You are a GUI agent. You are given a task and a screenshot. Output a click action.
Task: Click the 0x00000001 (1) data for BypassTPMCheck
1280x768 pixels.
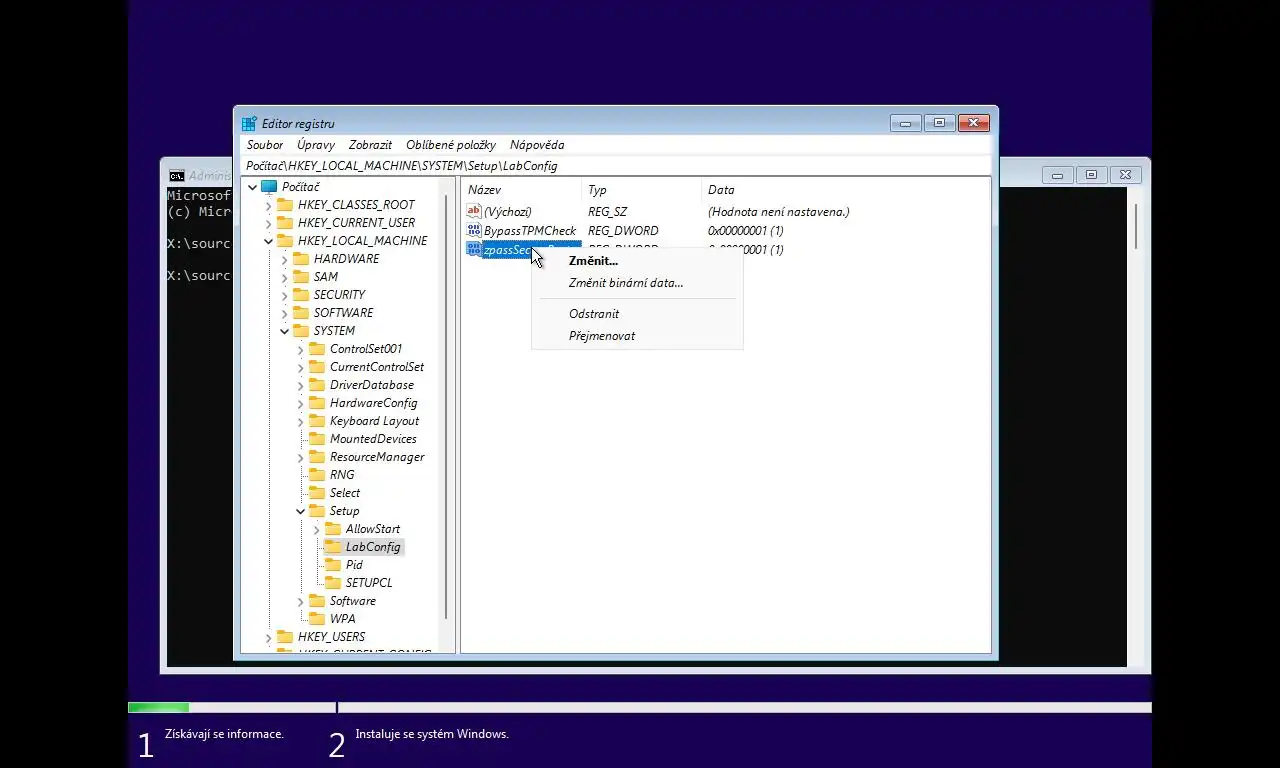point(746,231)
